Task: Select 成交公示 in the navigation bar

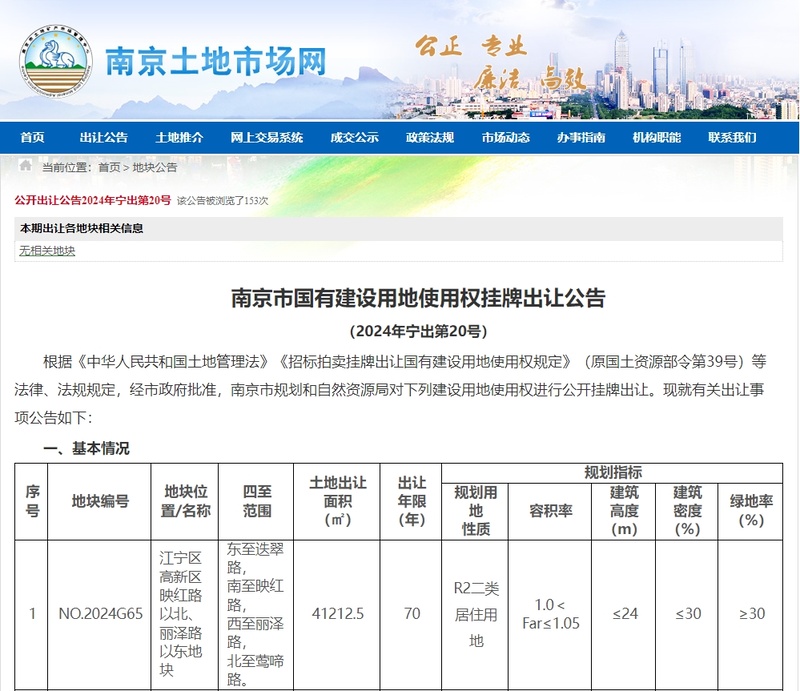Action: (x=355, y=137)
